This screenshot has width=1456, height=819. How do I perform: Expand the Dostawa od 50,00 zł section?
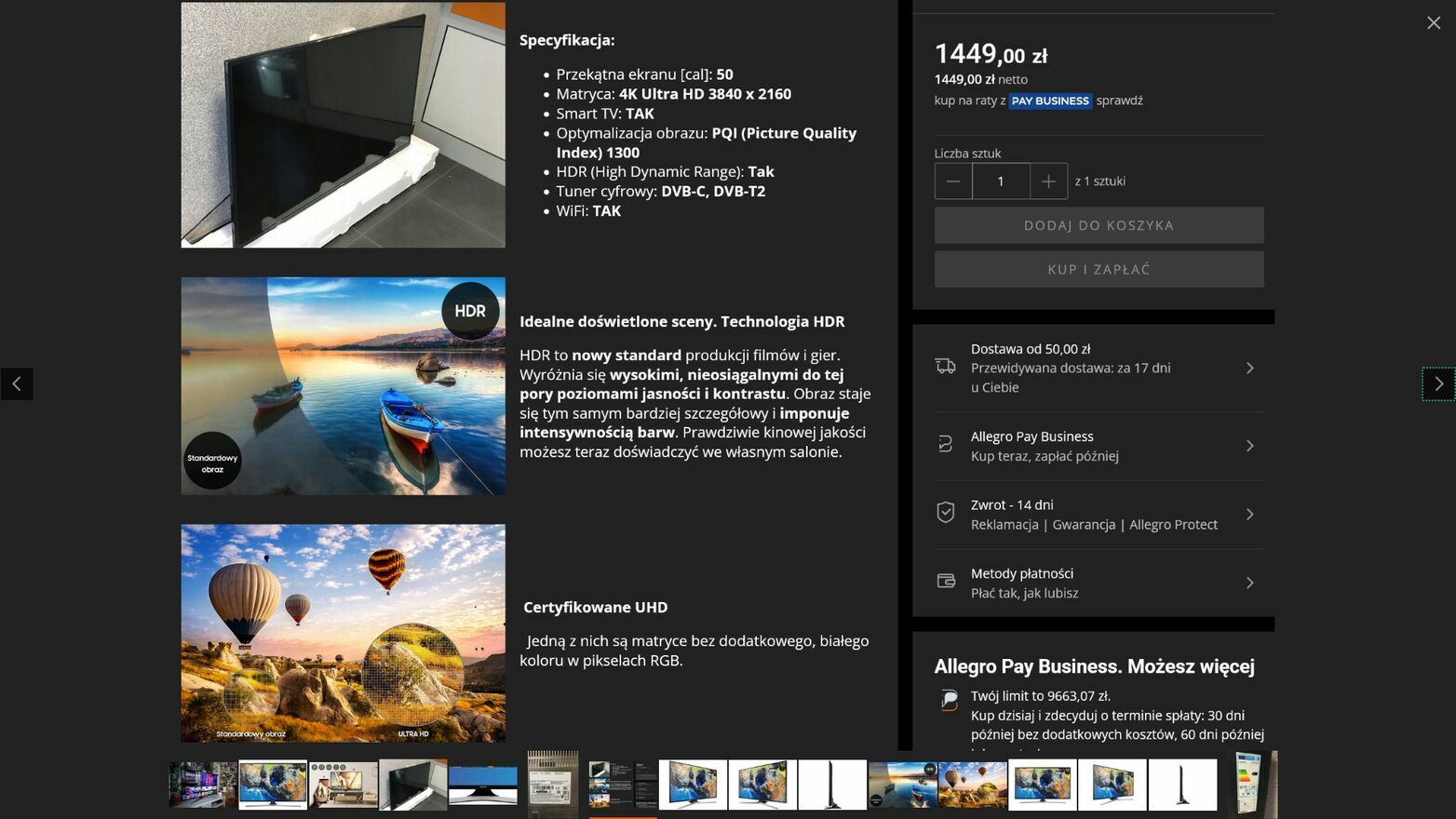[1099, 369]
